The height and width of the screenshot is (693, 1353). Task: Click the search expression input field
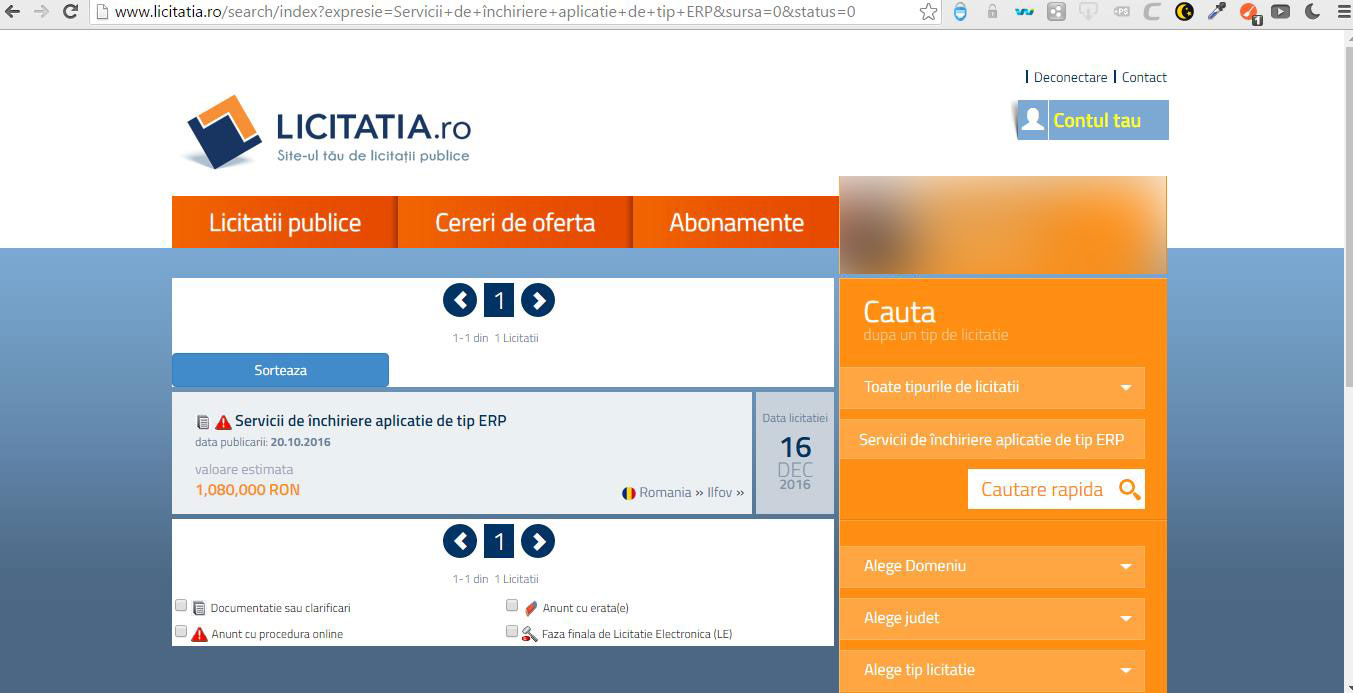[x=991, y=440]
